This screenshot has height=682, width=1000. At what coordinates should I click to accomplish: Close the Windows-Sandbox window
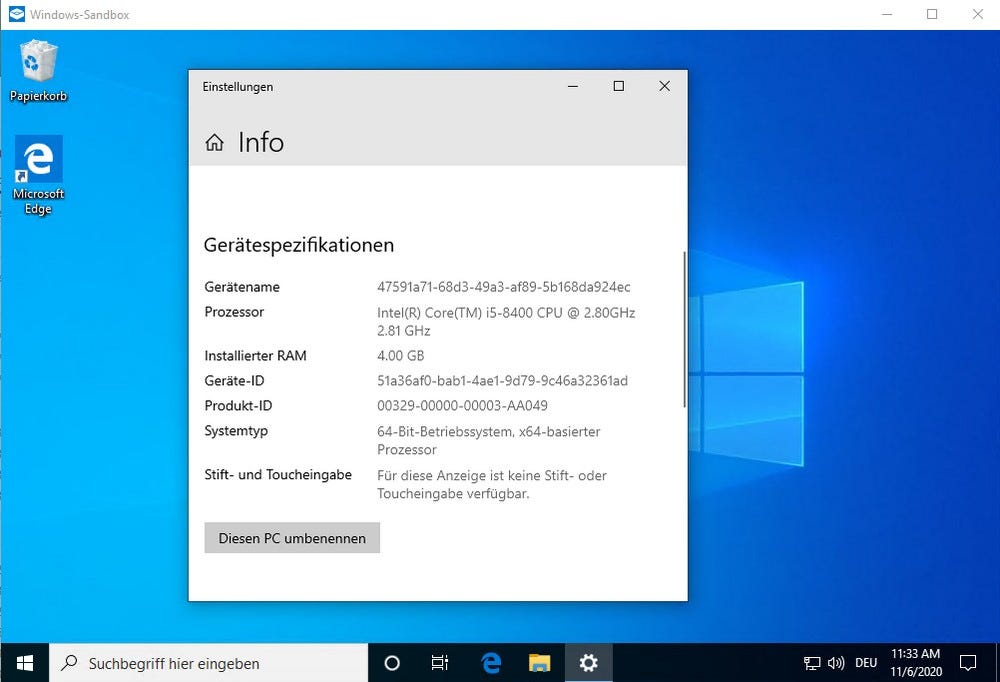[x=978, y=14]
